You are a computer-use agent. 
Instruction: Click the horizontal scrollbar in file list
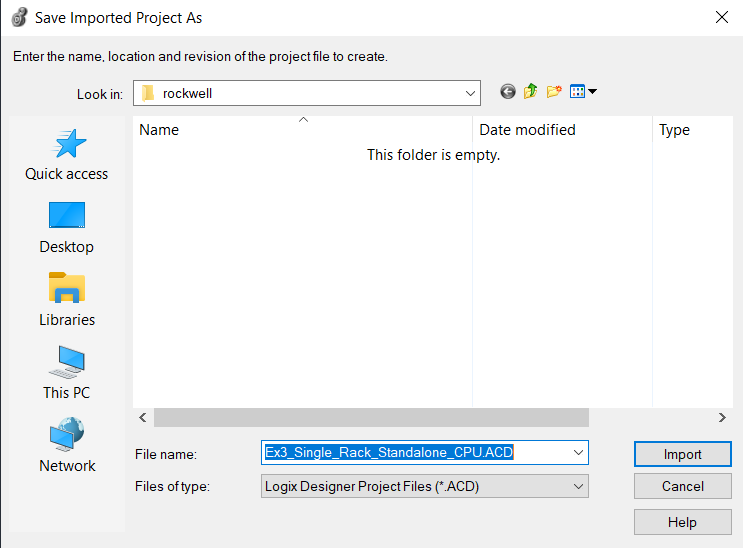pyautogui.click(x=370, y=417)
